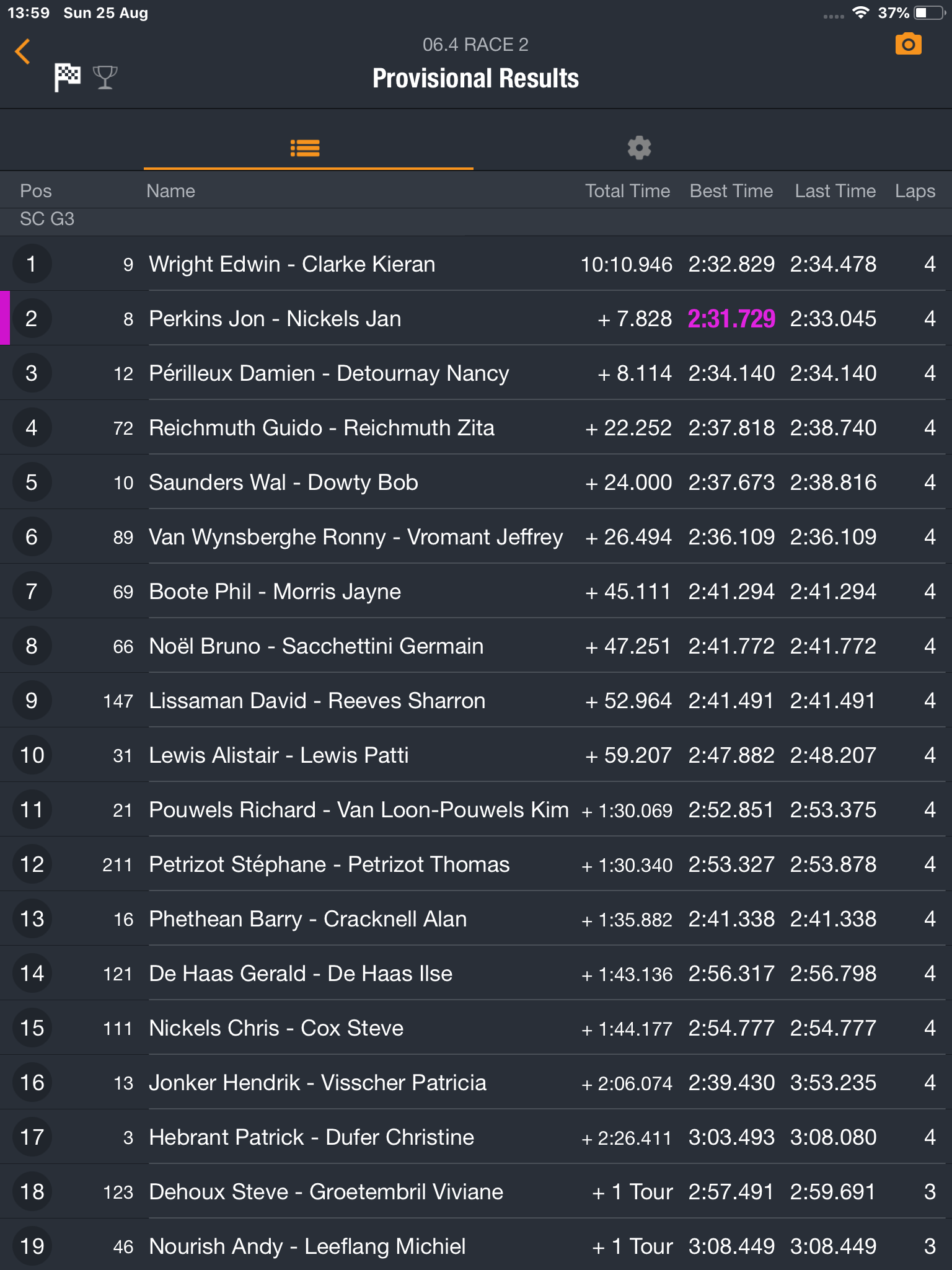Tap the Provisional Results title
The width and height of the screenshot is (952, 1270).
pos(475,78)
